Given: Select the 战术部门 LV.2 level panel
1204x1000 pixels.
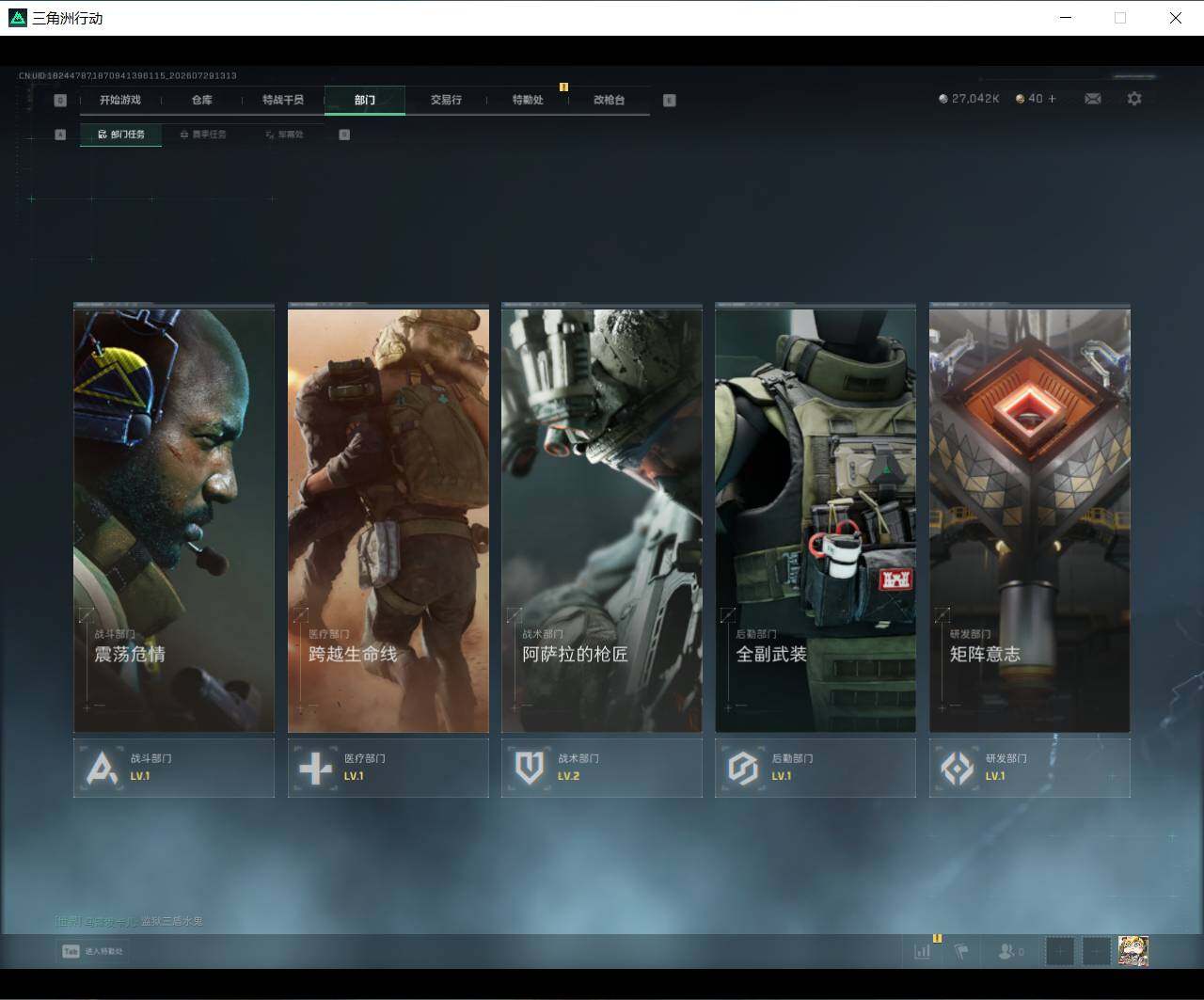Looking at the screenshot, I should (x=602, y=768).
